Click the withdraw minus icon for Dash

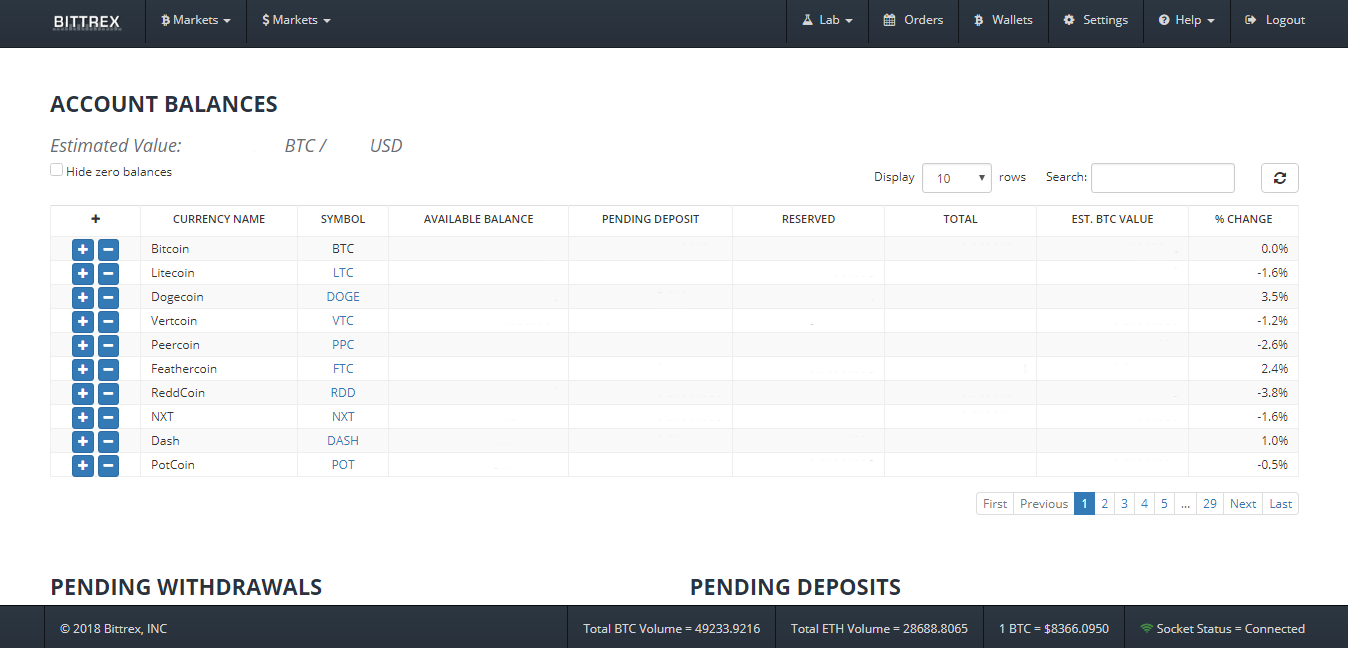[x=108, y=441]
